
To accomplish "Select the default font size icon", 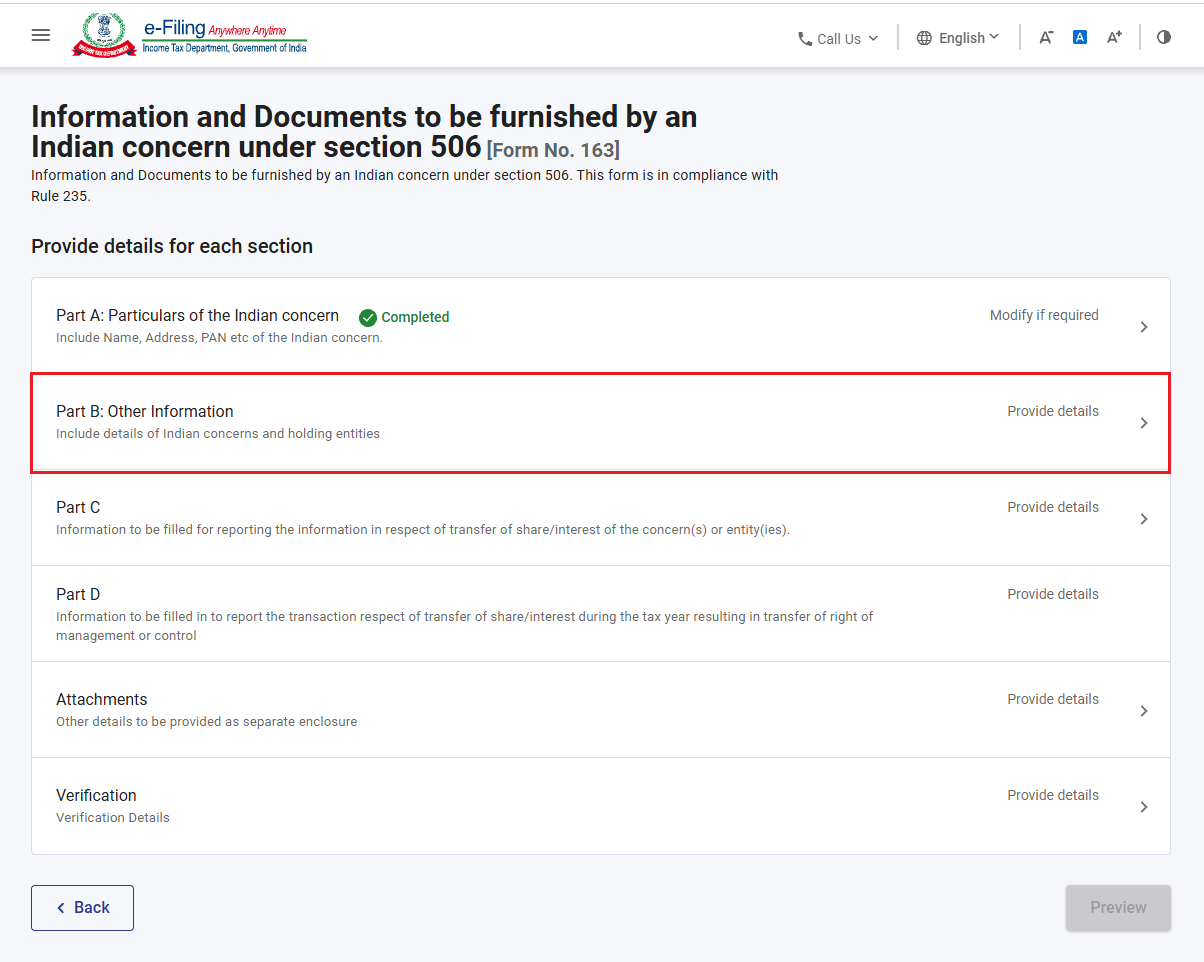I will point(1080,37).
